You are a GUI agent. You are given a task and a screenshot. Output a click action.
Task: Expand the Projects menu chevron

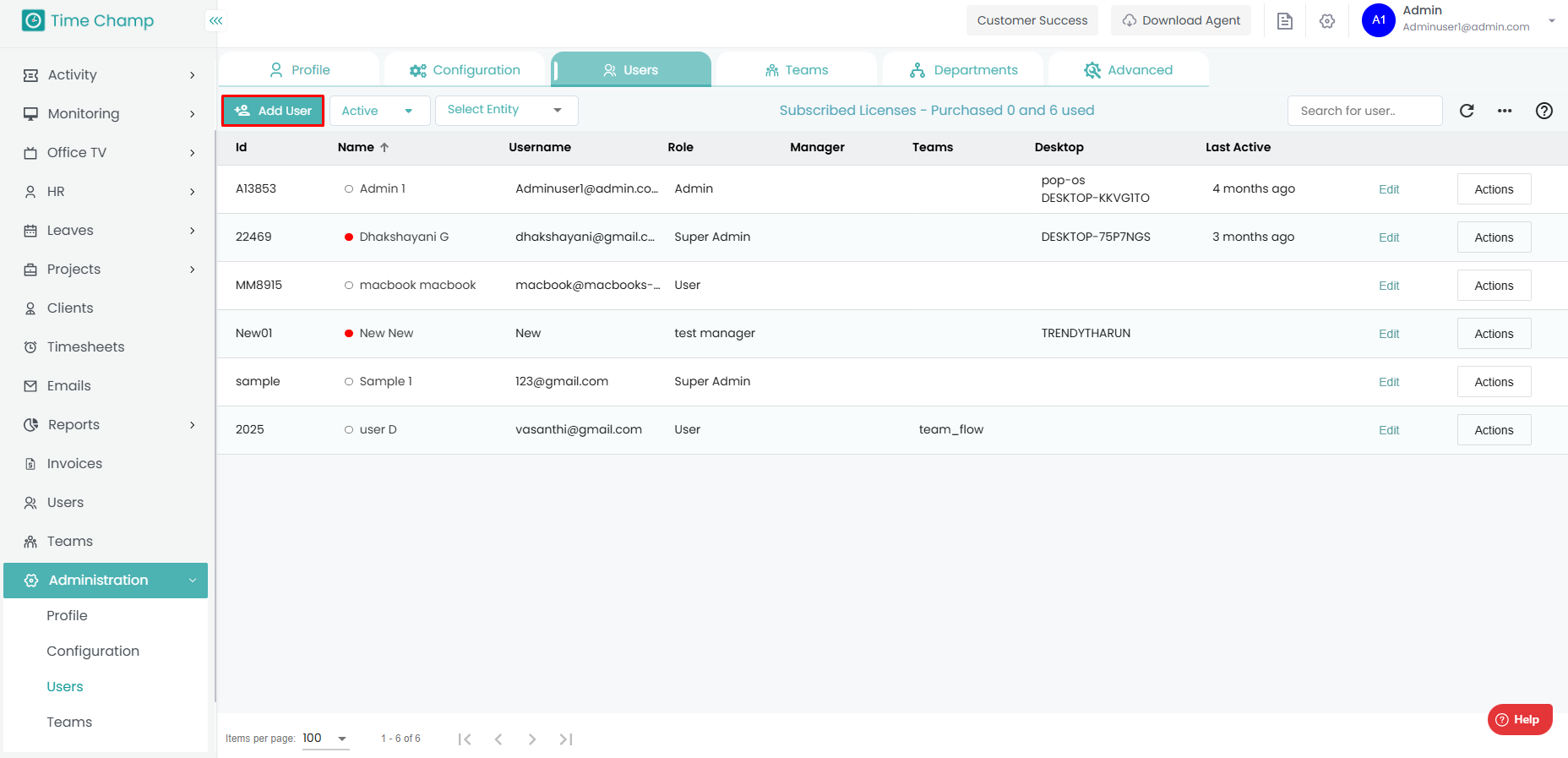193,270
